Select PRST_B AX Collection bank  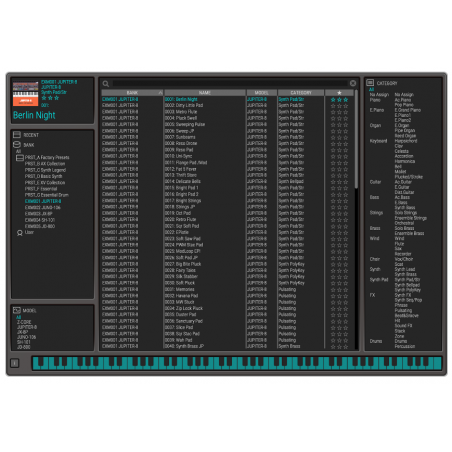[45, 164]
